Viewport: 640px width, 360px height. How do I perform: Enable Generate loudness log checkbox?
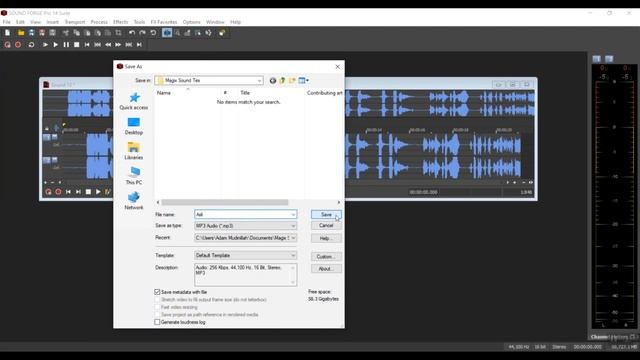157,322
